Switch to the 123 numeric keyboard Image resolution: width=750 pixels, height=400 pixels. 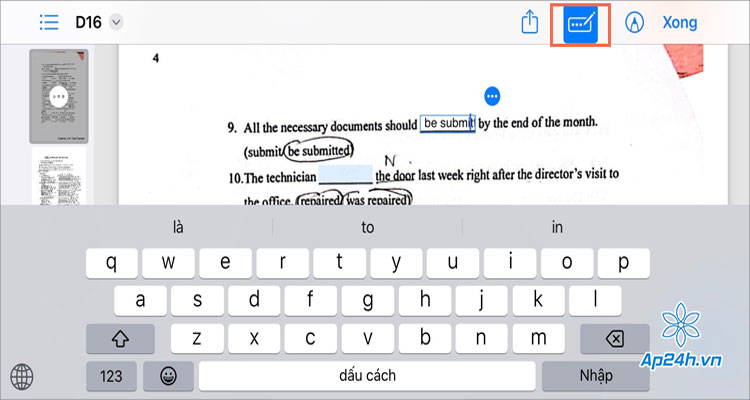point(111,376)
